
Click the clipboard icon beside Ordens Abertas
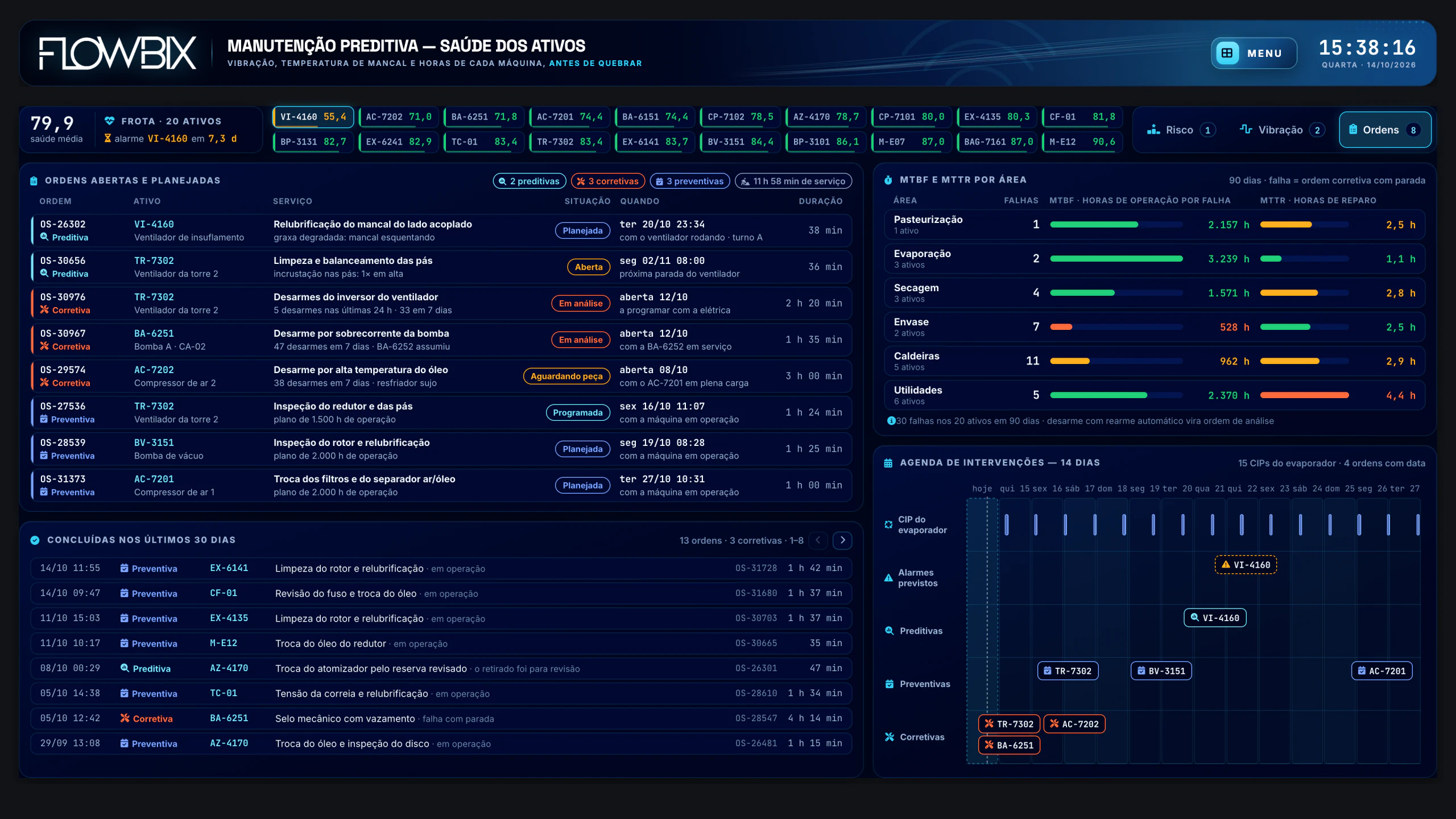tap(34, 181)
